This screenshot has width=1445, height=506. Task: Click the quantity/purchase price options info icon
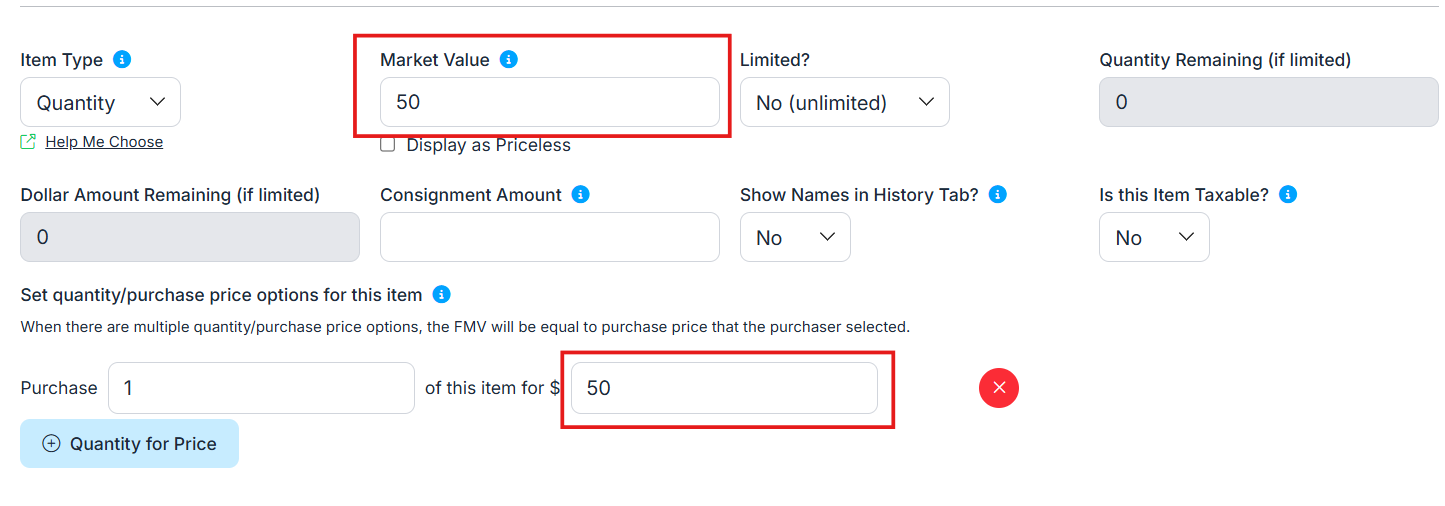[441, 295]
